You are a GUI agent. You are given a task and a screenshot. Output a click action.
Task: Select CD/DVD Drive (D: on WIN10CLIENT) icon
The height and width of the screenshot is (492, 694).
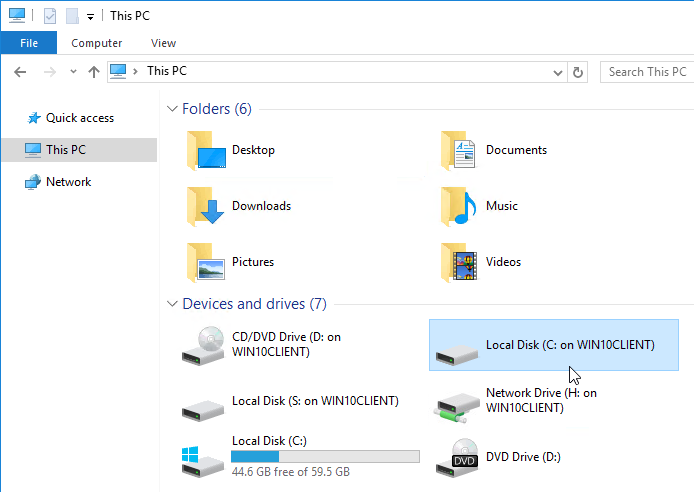coord(203,346)
